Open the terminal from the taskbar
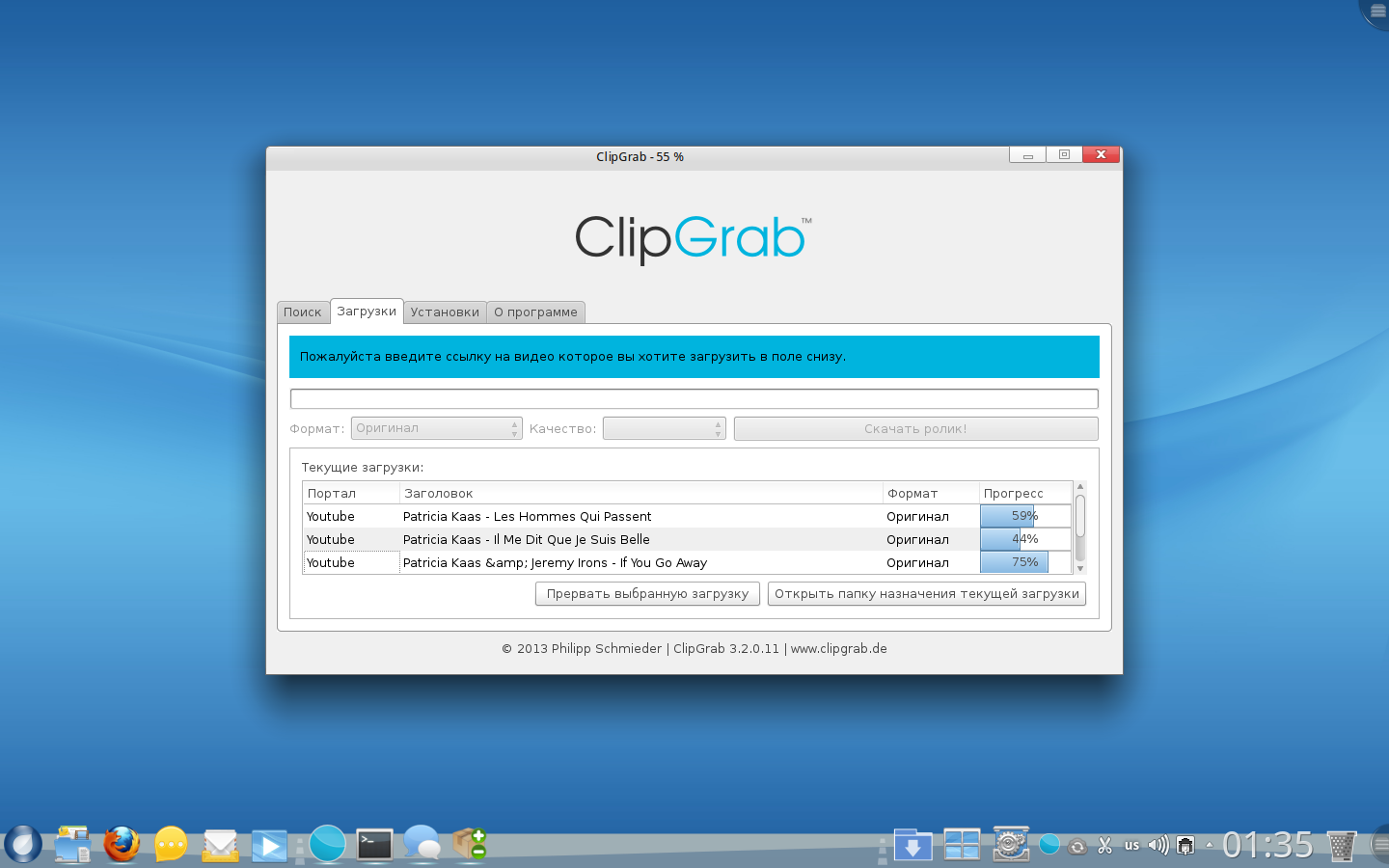 (x=374, y=845)
